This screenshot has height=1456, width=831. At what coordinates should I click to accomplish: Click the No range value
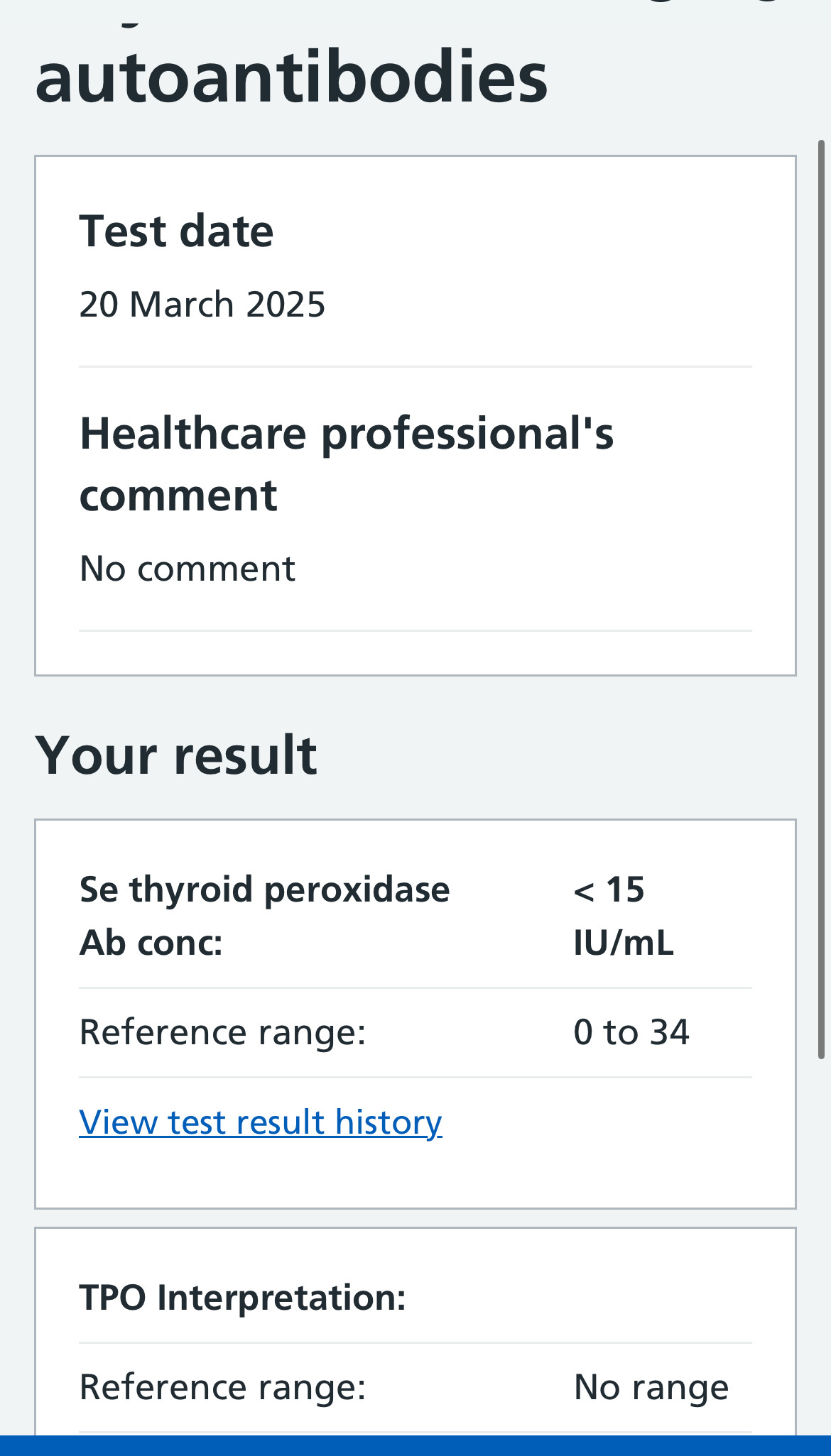coord(651,1387)
